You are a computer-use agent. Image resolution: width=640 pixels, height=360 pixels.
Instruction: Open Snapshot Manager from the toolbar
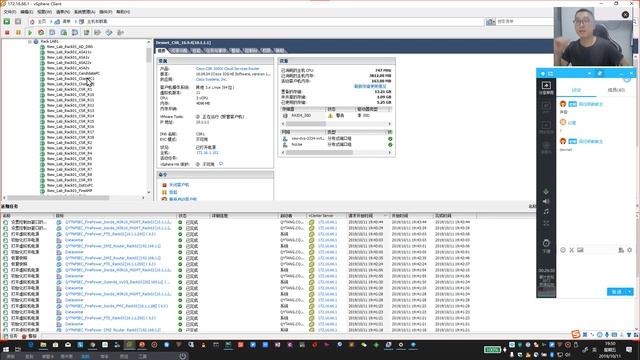[x=75, y=32]
